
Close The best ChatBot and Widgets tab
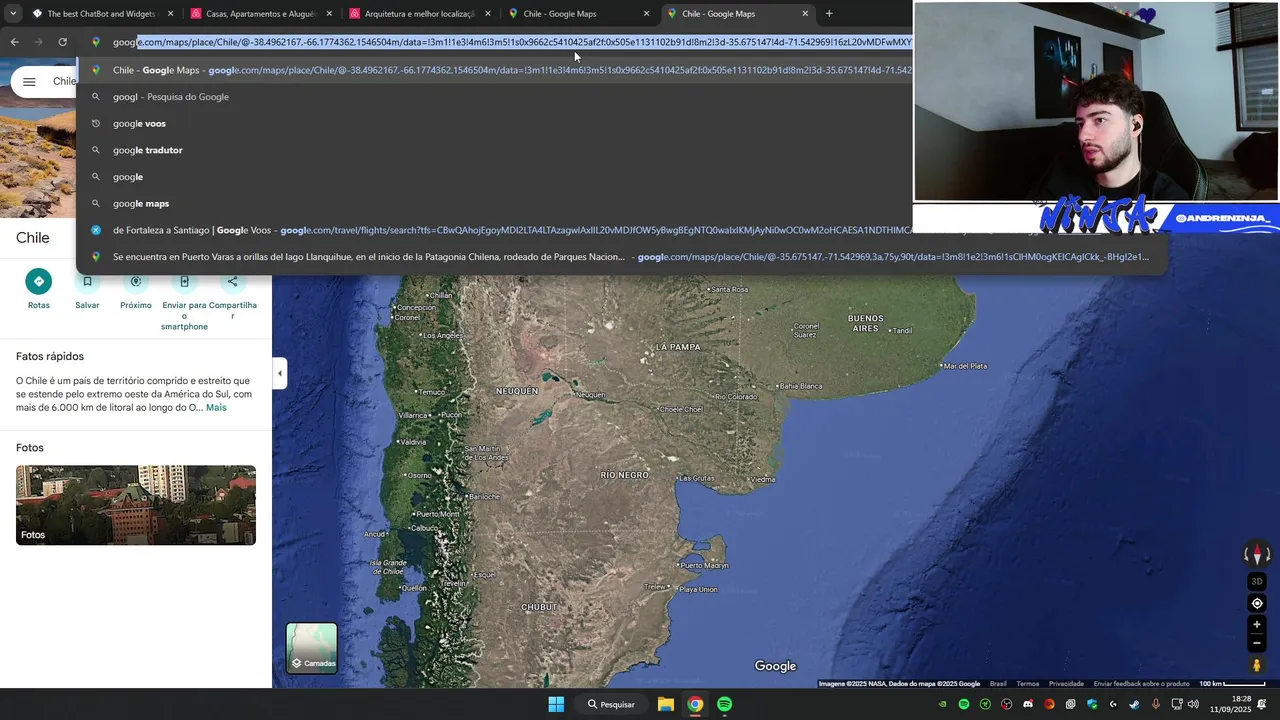170,14
